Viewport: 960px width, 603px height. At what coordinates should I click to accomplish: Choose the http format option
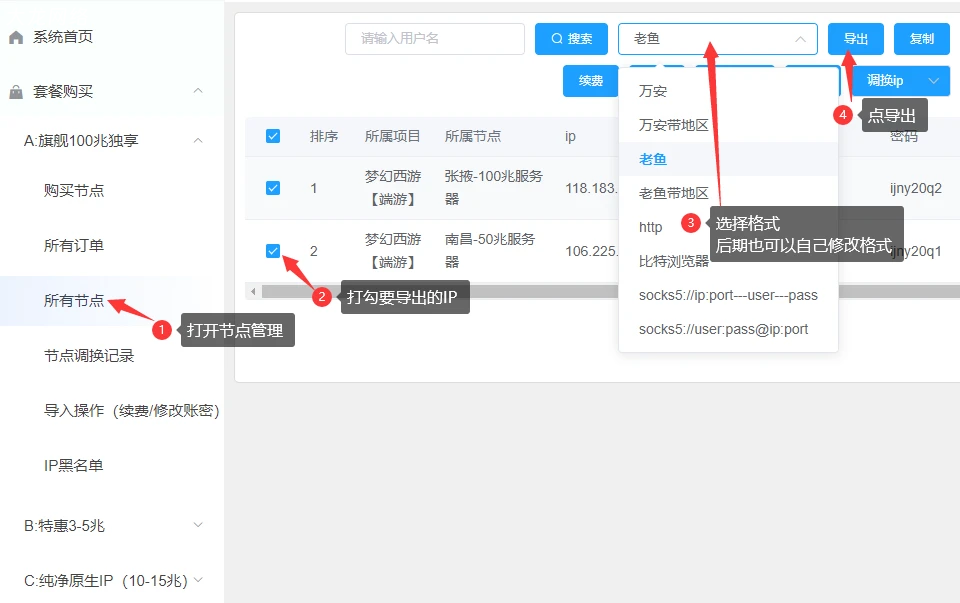[651, 227]
